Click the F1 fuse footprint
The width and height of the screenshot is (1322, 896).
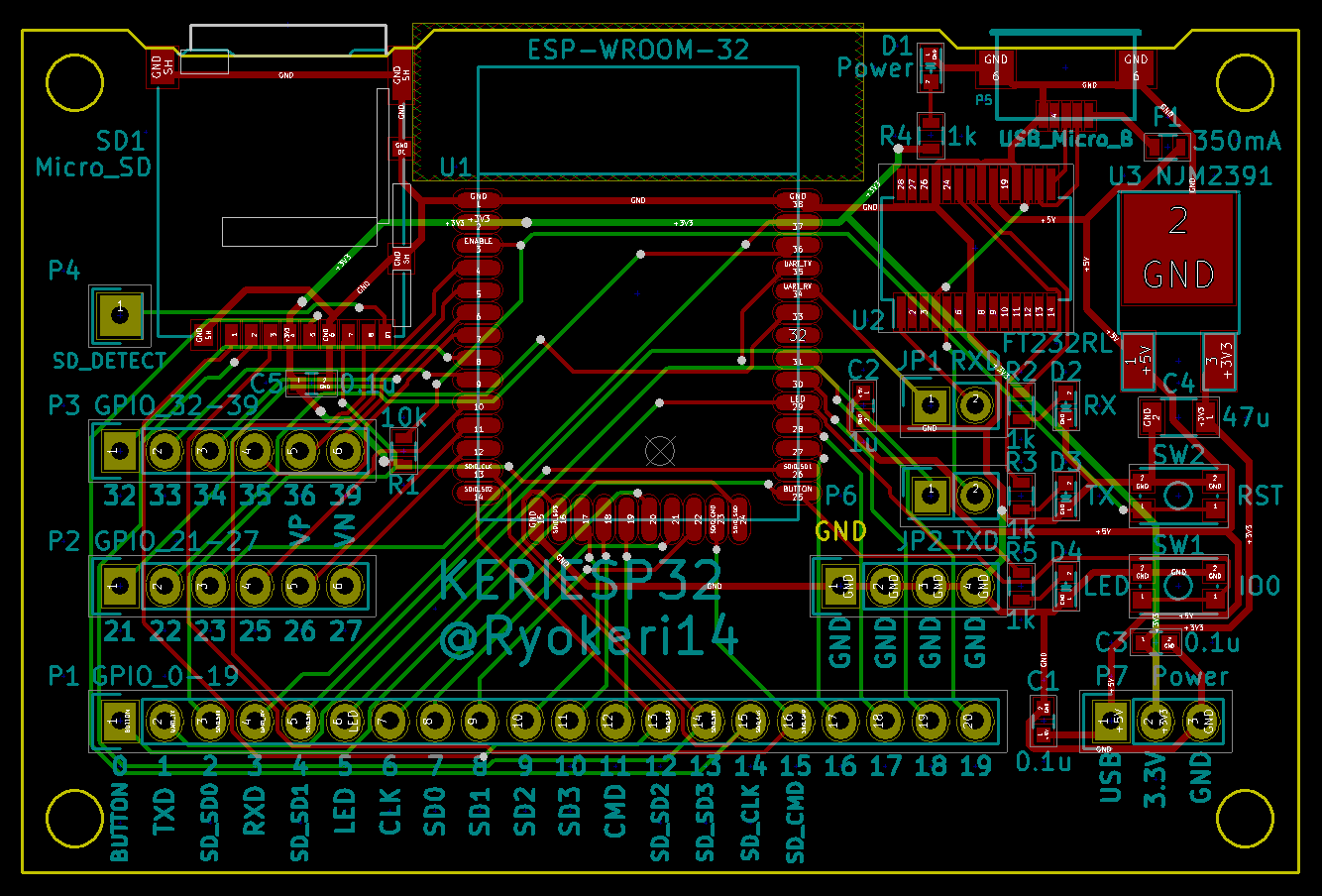1167,148
